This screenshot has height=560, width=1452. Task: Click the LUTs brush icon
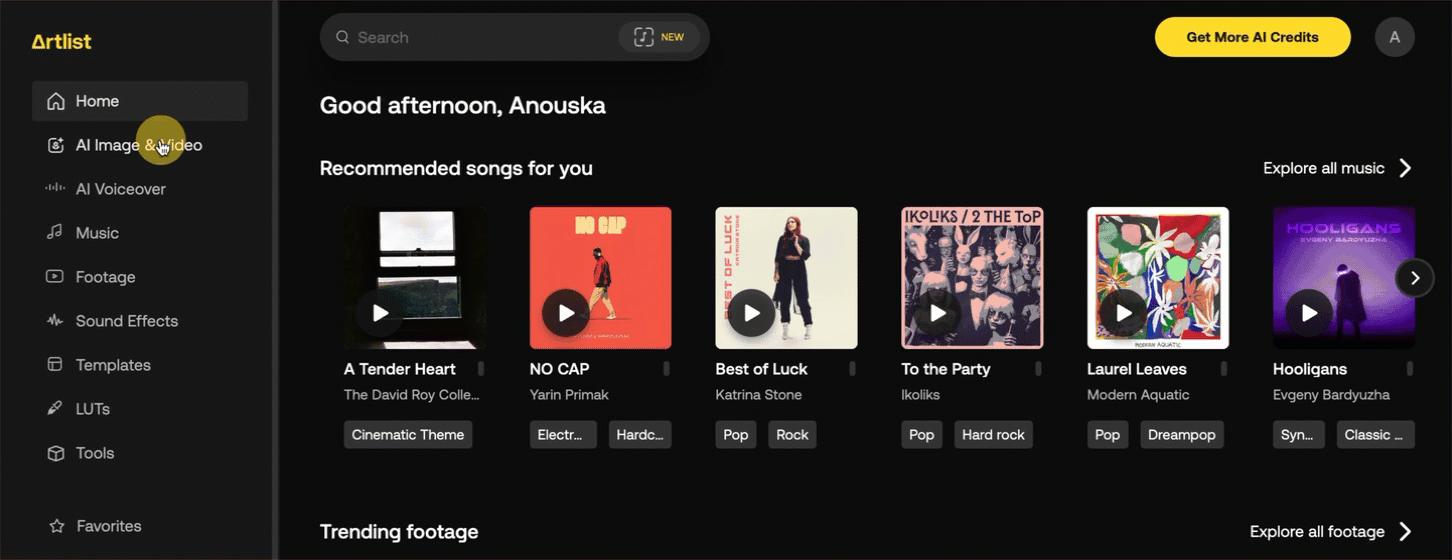(55, 409)
